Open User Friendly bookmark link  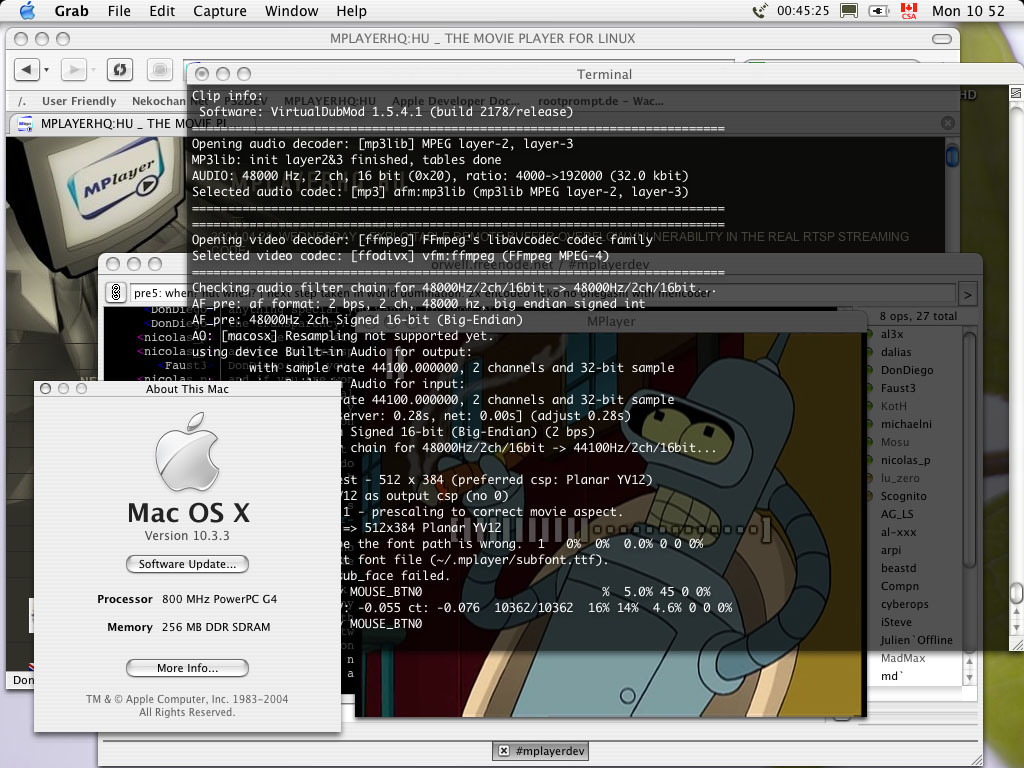click(x=79, y=101)
